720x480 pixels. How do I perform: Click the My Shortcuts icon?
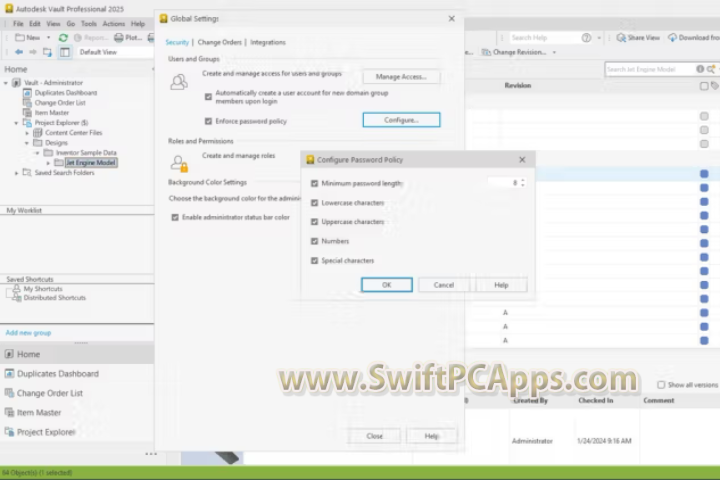(x=17, y=288)
